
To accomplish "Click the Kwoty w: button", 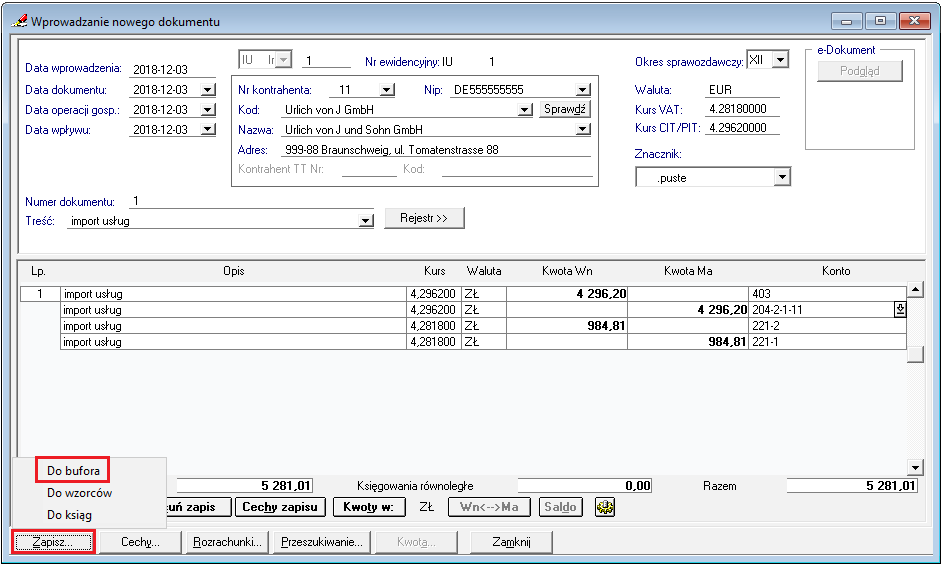I will [368, 507].
